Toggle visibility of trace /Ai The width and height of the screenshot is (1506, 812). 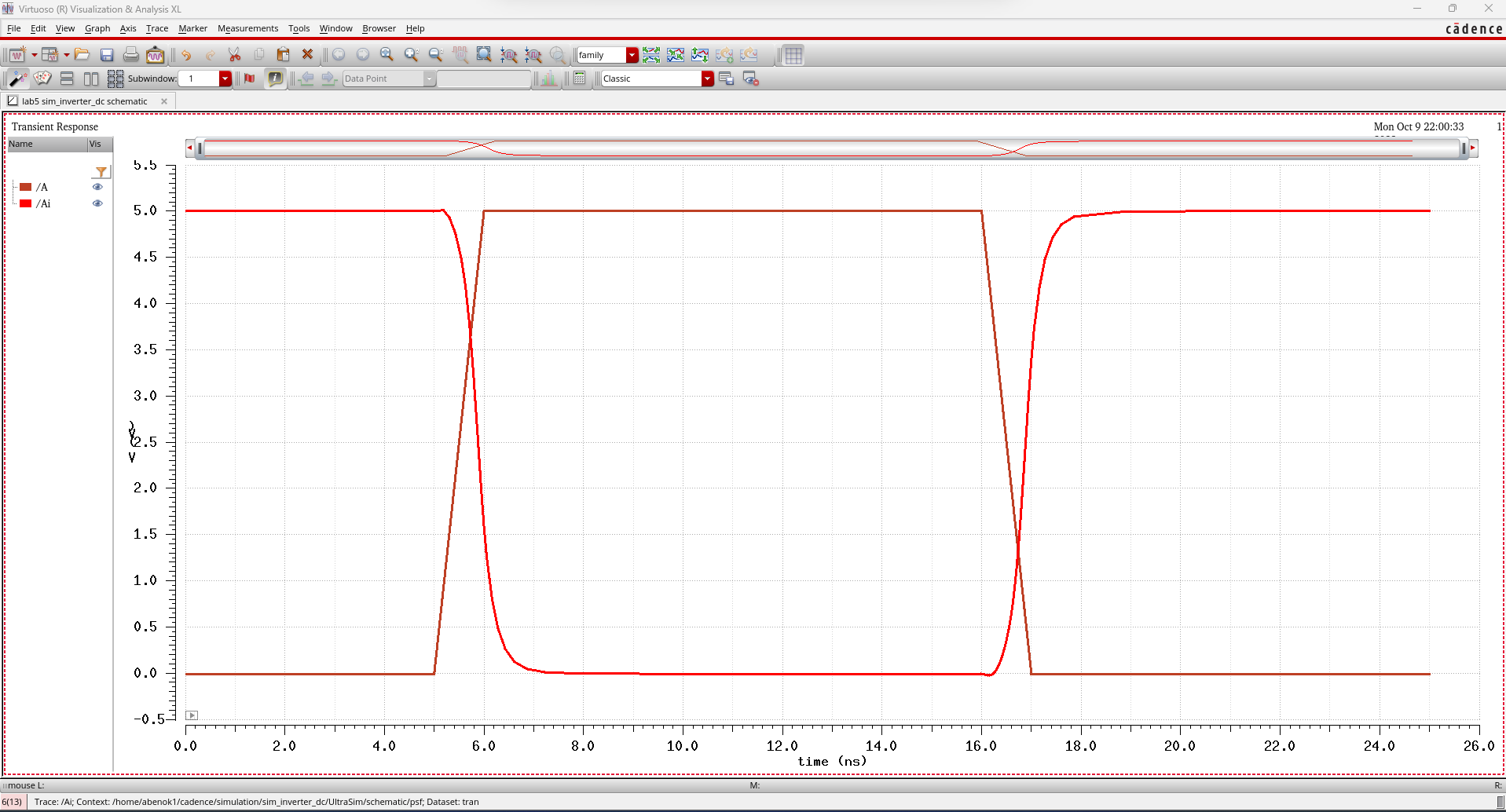97,203
